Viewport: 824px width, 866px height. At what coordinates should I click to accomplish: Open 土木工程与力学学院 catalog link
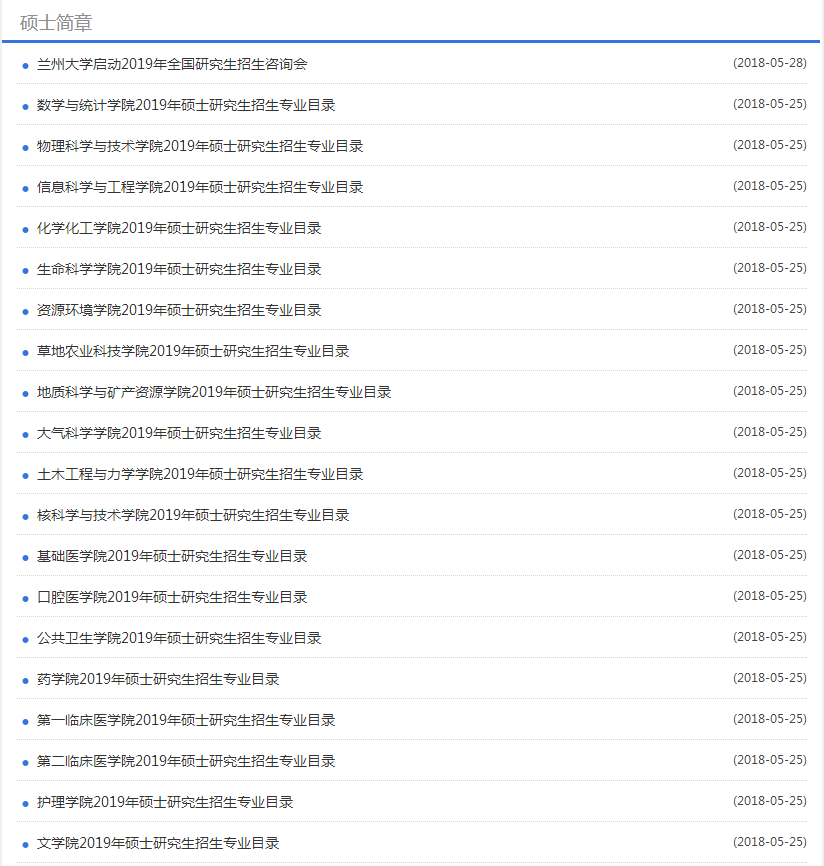[200, 474]
